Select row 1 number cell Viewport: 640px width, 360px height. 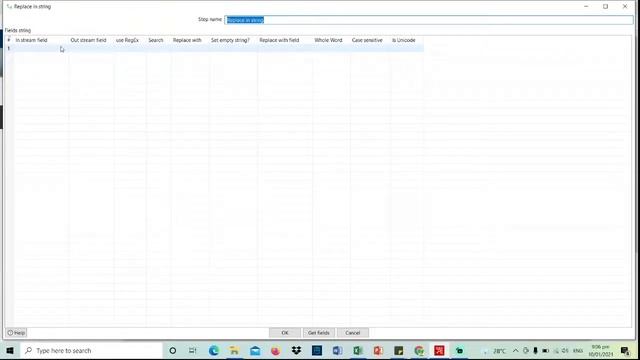coord(9,48)
